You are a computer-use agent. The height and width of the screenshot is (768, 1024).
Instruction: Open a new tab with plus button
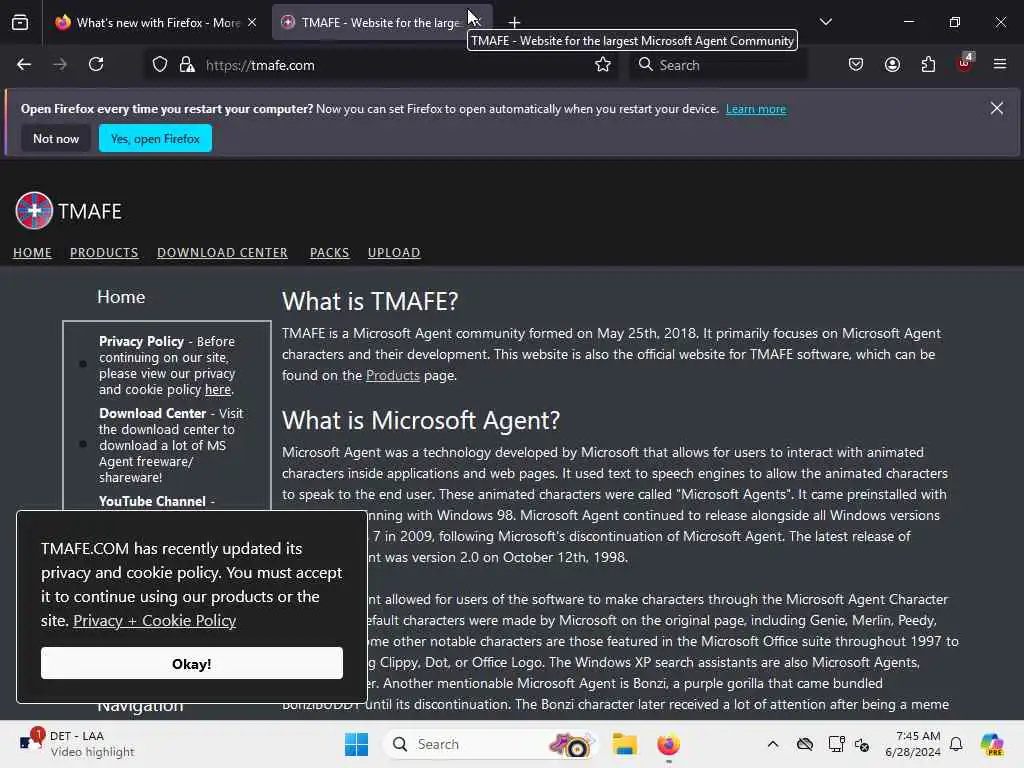515,22
